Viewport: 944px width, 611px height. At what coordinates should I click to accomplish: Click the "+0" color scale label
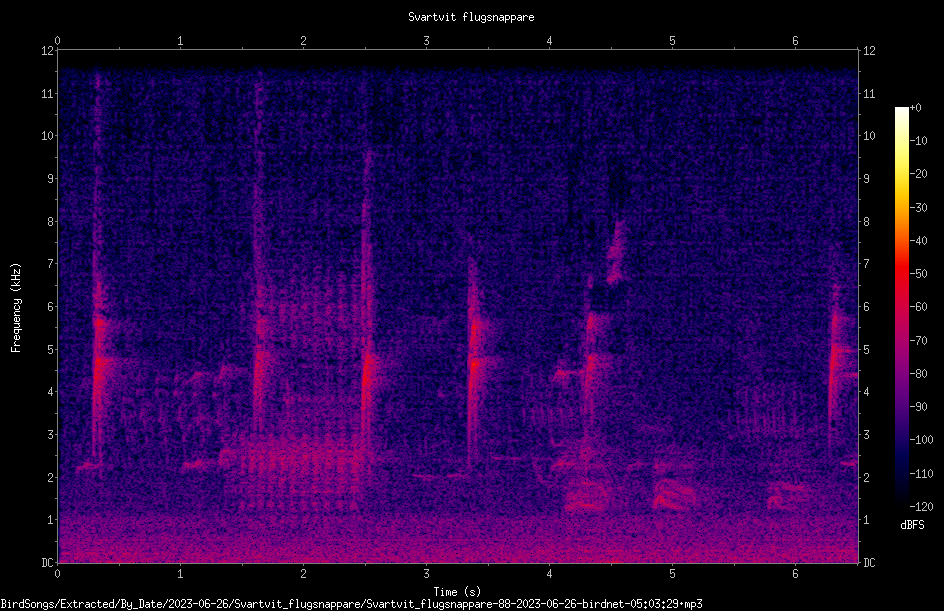(x=915, y=108)
